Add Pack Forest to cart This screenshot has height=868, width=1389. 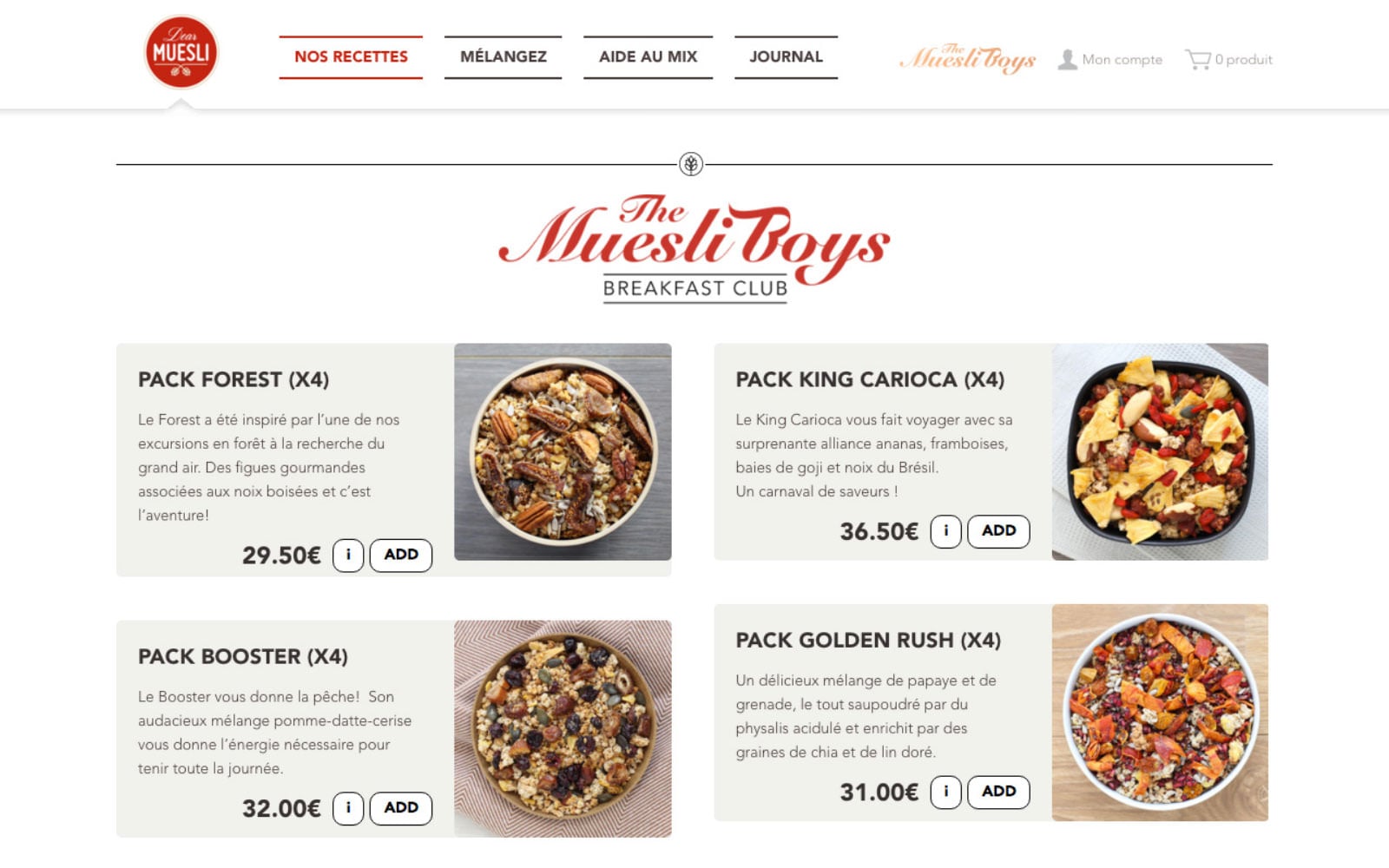click(401, 556)
